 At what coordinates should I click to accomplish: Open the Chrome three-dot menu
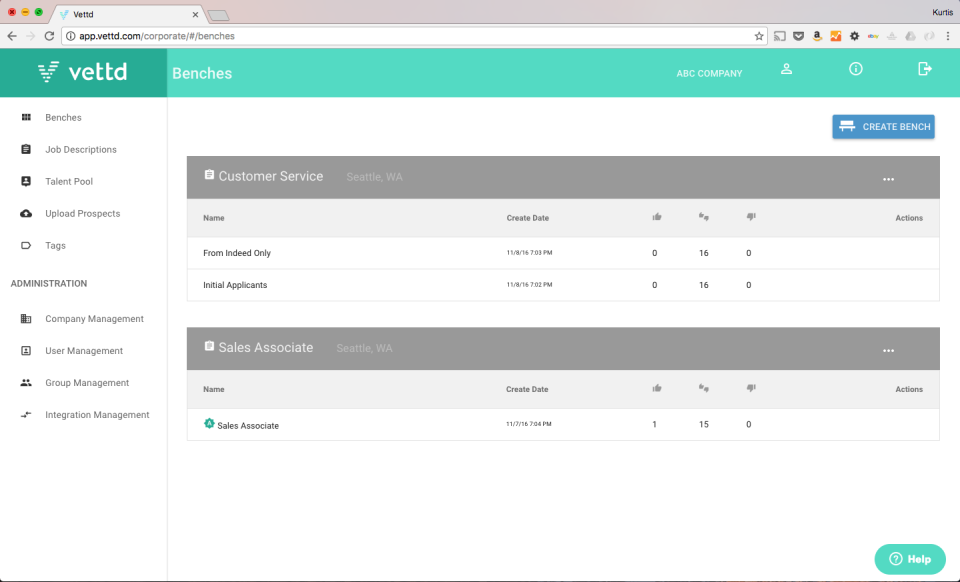tap(948, 36)
